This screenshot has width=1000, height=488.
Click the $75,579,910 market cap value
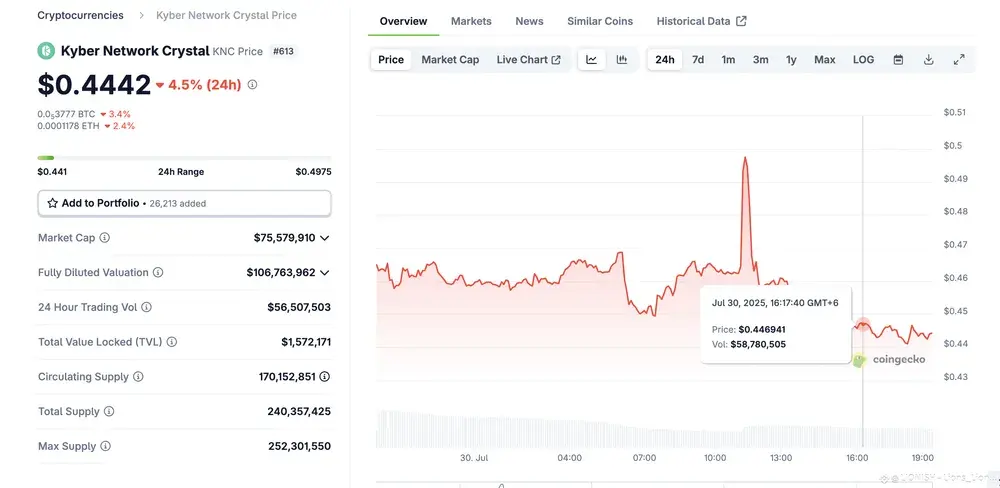[x=284, y=238]
